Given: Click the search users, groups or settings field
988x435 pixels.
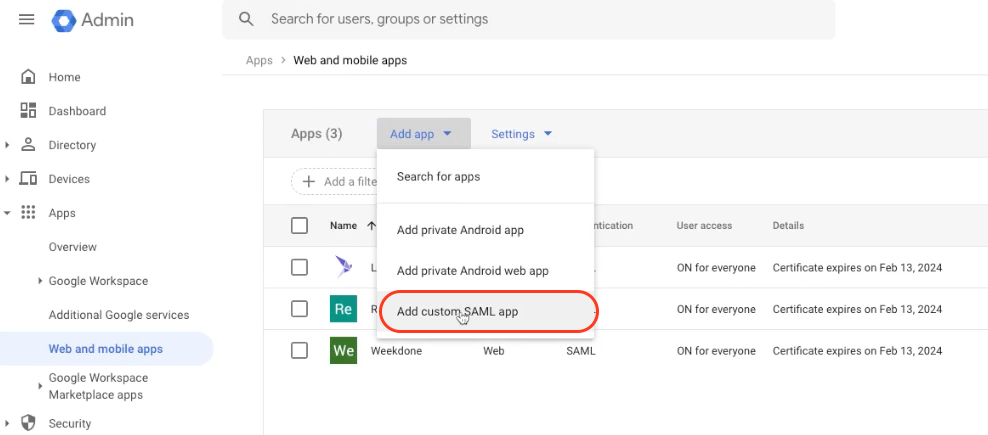Looking at the screenshot, I should click(540, 19).
